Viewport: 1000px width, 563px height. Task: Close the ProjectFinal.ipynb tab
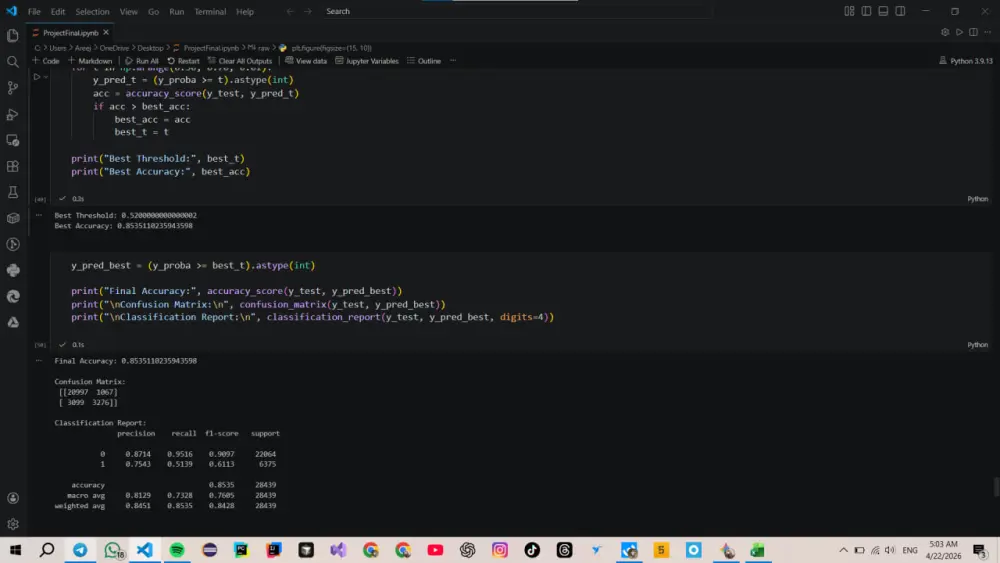[x=106, y=33]
